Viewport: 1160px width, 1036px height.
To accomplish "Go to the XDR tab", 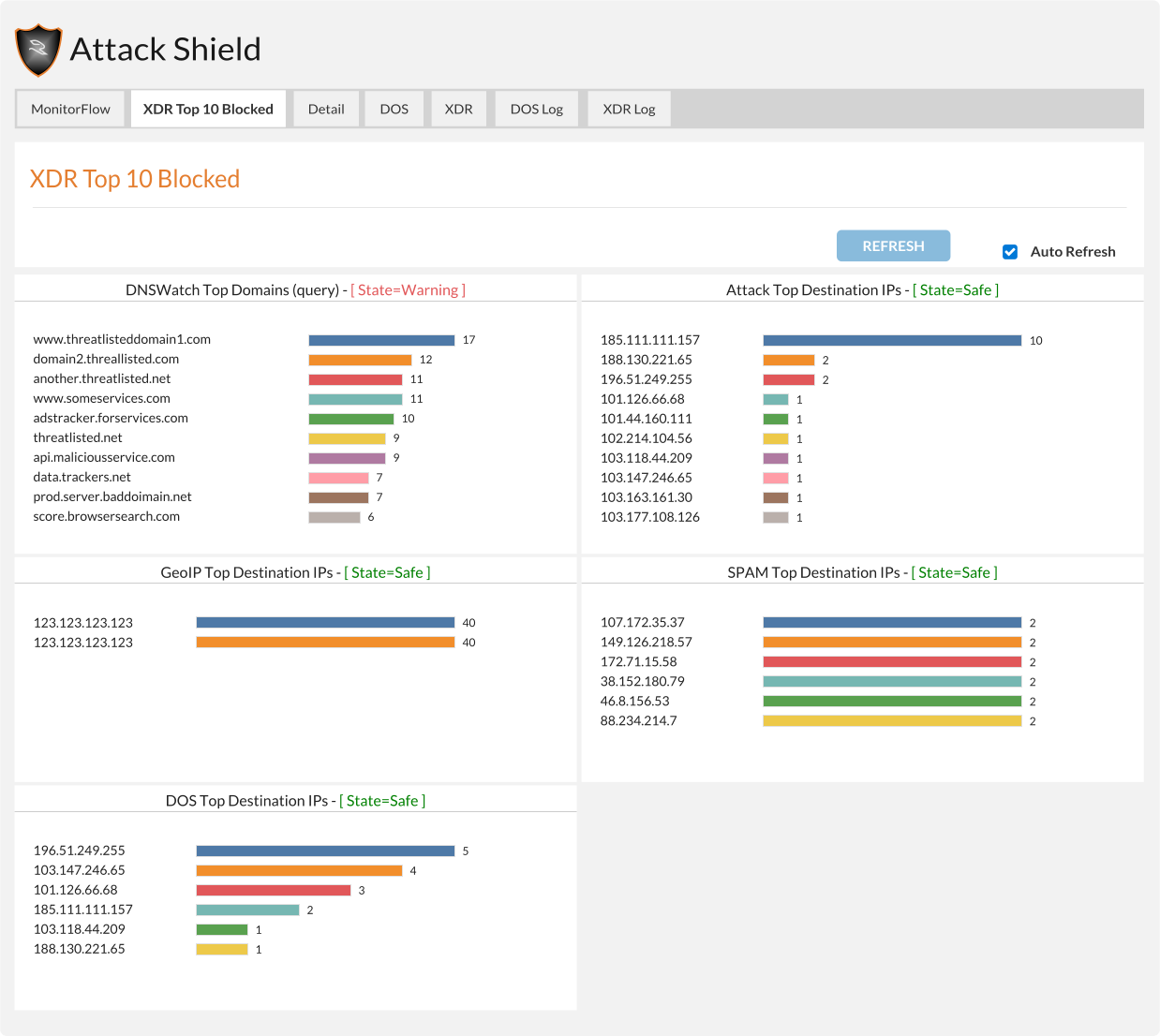I will tap(458, 110).
